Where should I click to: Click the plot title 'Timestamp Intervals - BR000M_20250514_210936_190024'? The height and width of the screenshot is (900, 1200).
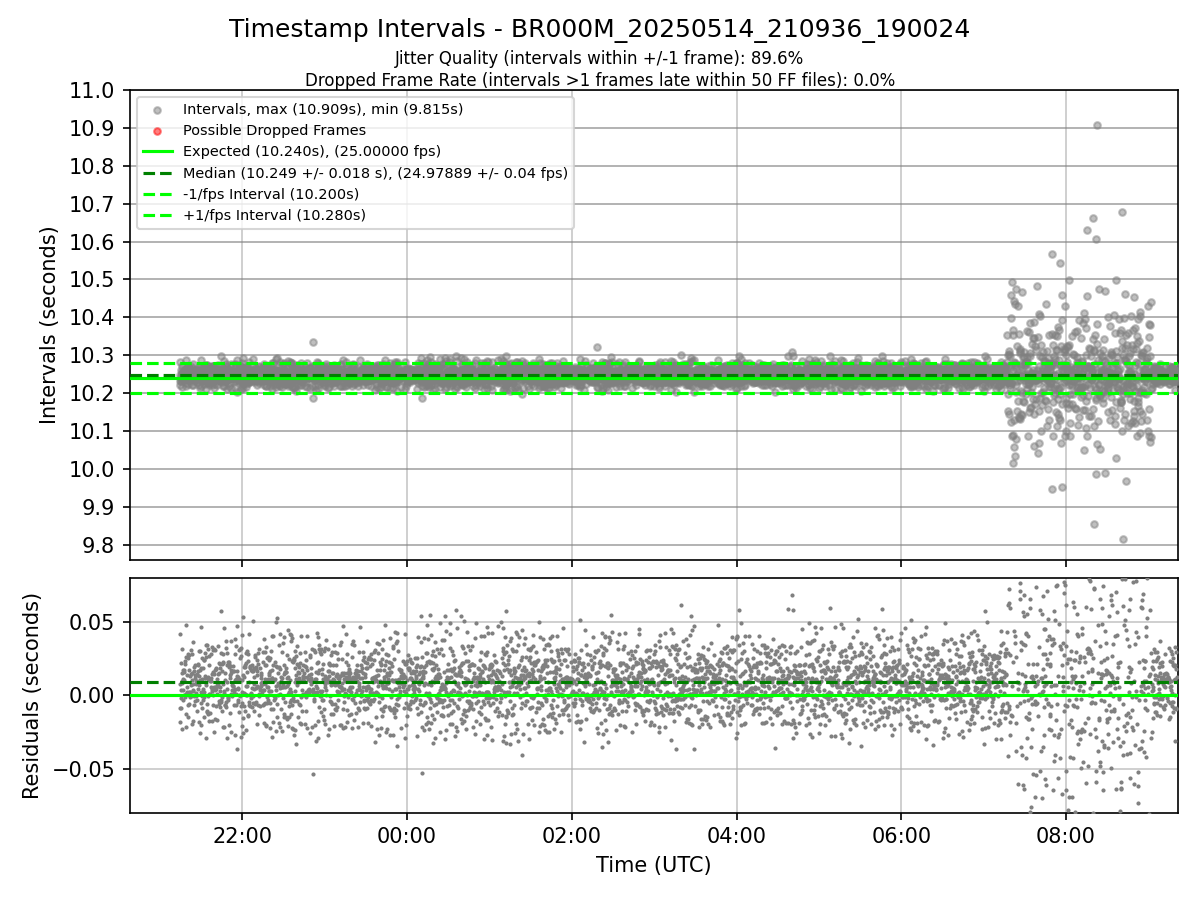point(599,29)
